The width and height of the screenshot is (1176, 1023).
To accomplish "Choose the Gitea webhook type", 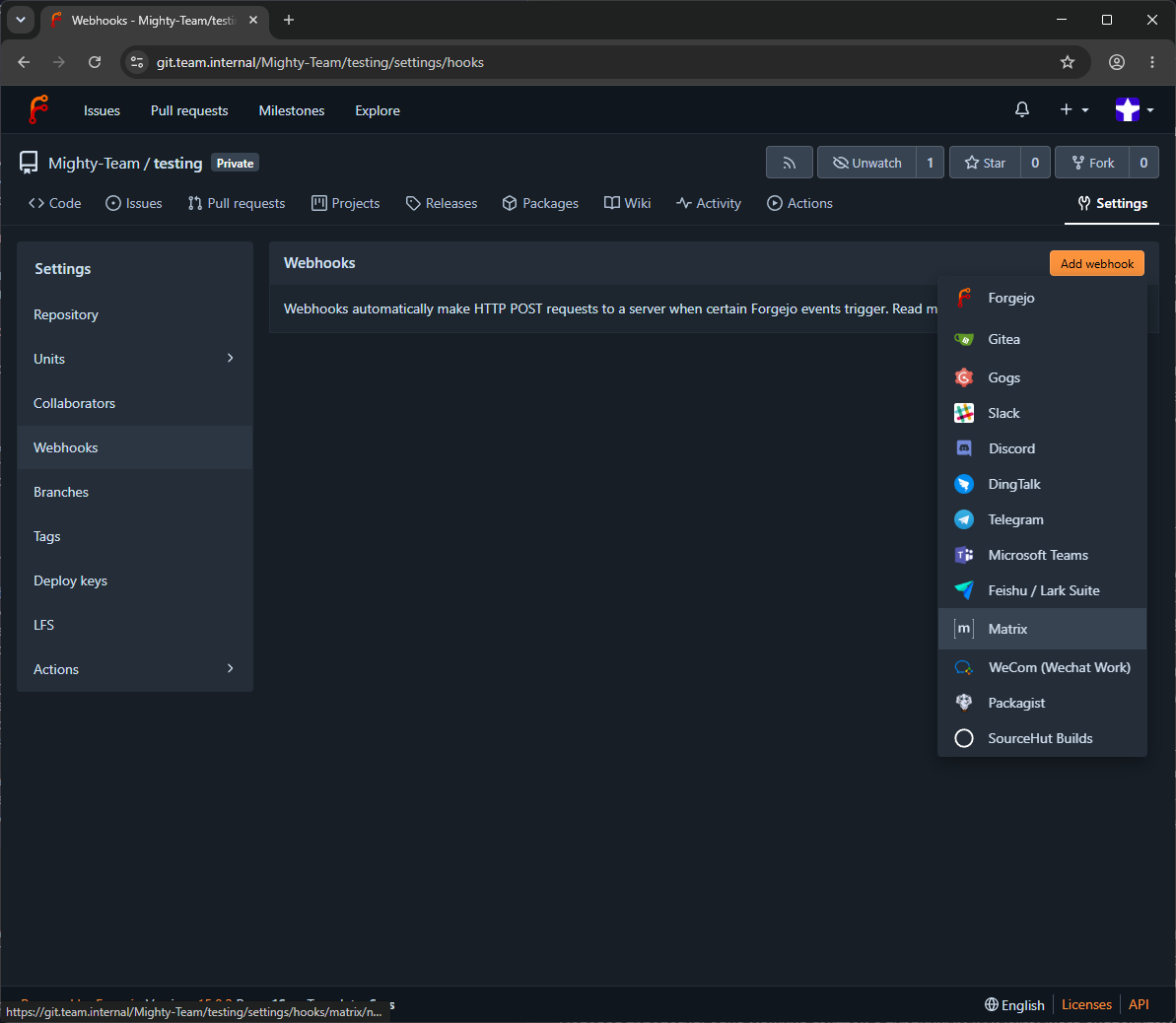I will pos(1042,339).
